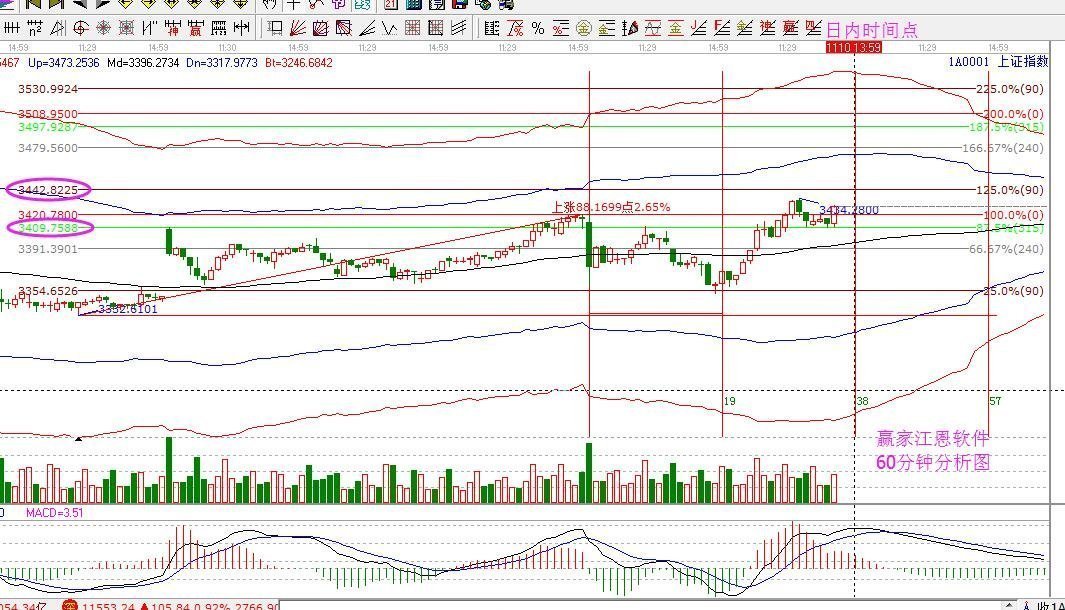Screen dimensions: 1065x610
Task: Click the 225.0%(90) percentage label
Action: (x=1010, y=89)
